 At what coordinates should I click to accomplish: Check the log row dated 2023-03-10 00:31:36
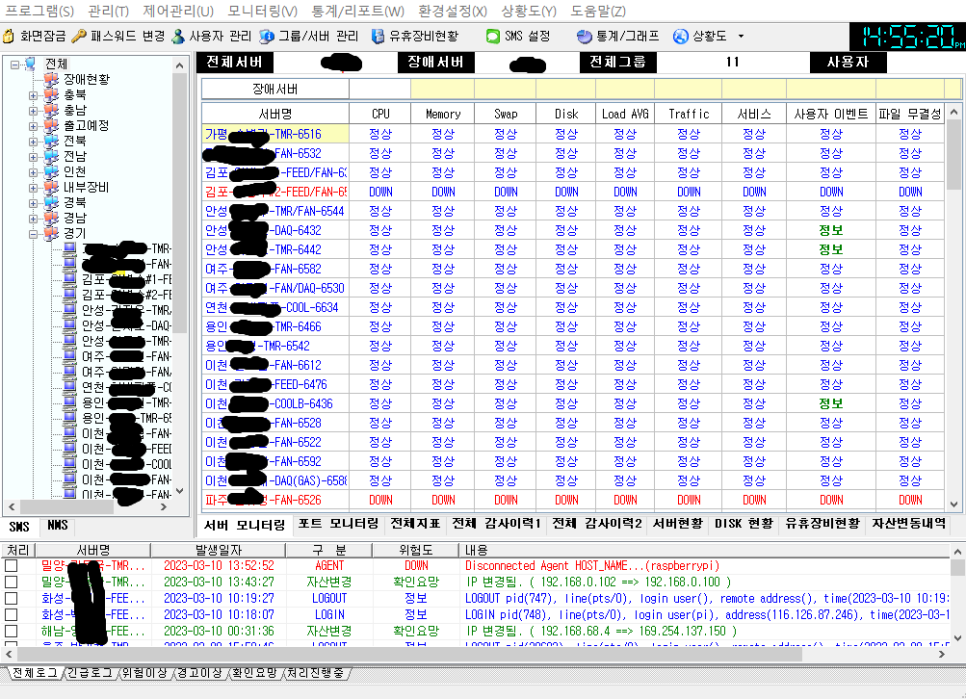pyautogui.click(x=11, y=631)
